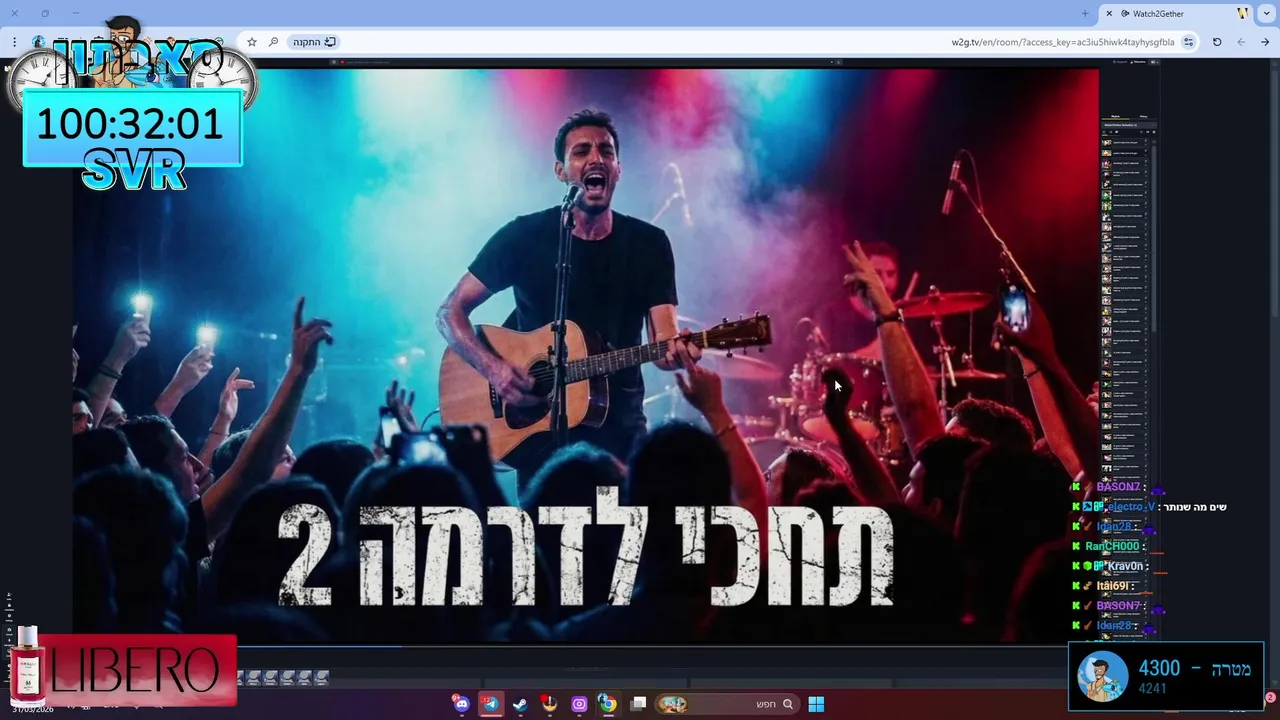
Task: Open the tab search dropdown
Action: click(x=1267, y=13)
